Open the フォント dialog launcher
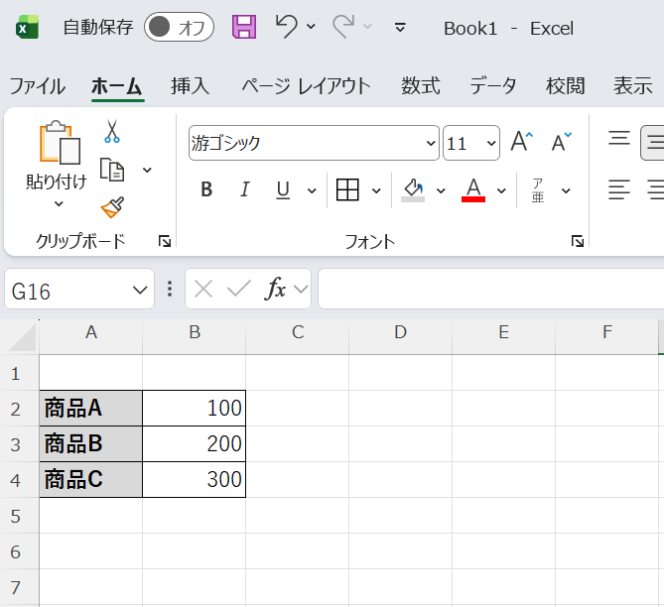The image size is (664, 607). 578,241
